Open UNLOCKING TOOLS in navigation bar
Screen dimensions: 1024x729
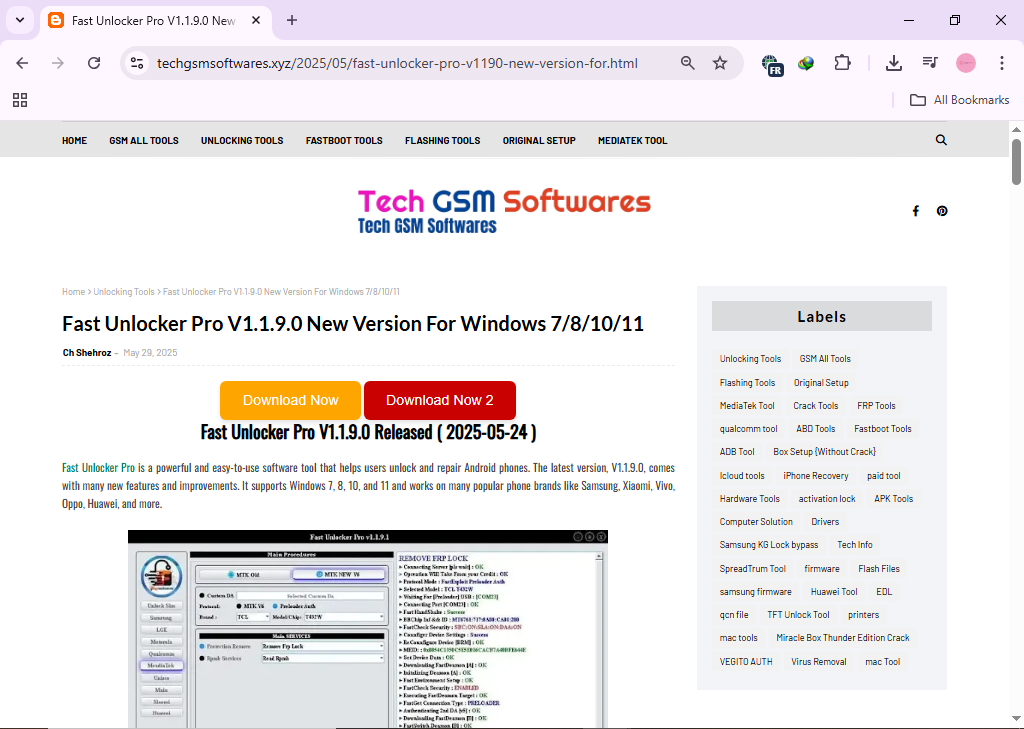242,140
